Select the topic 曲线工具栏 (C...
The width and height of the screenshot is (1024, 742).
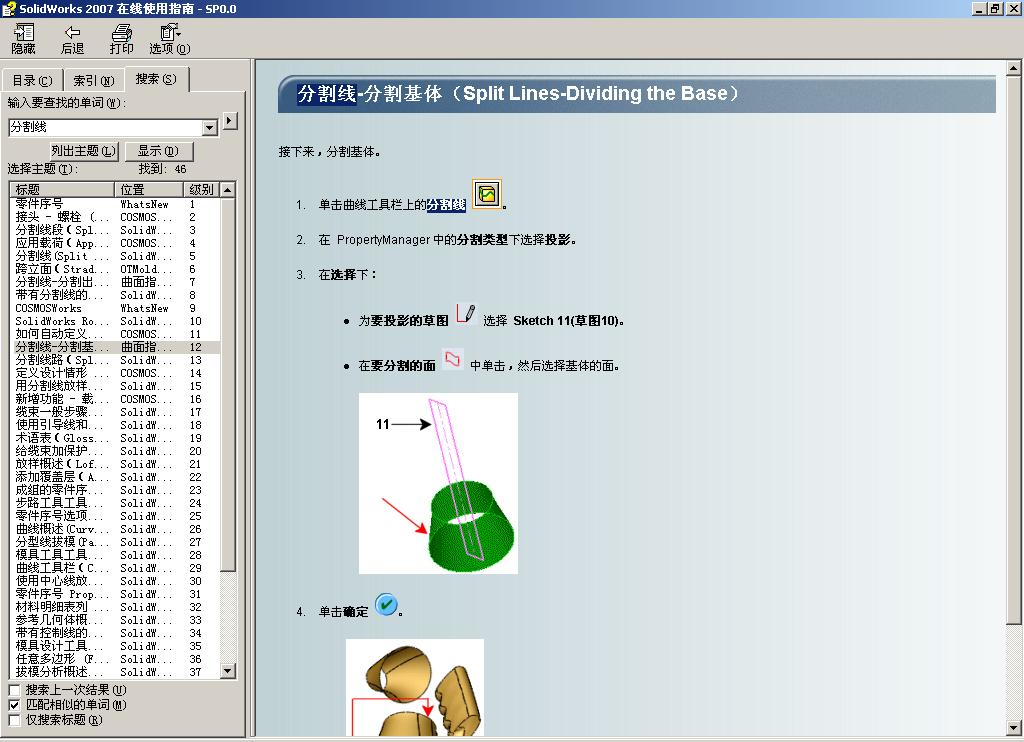pos(116,568)
